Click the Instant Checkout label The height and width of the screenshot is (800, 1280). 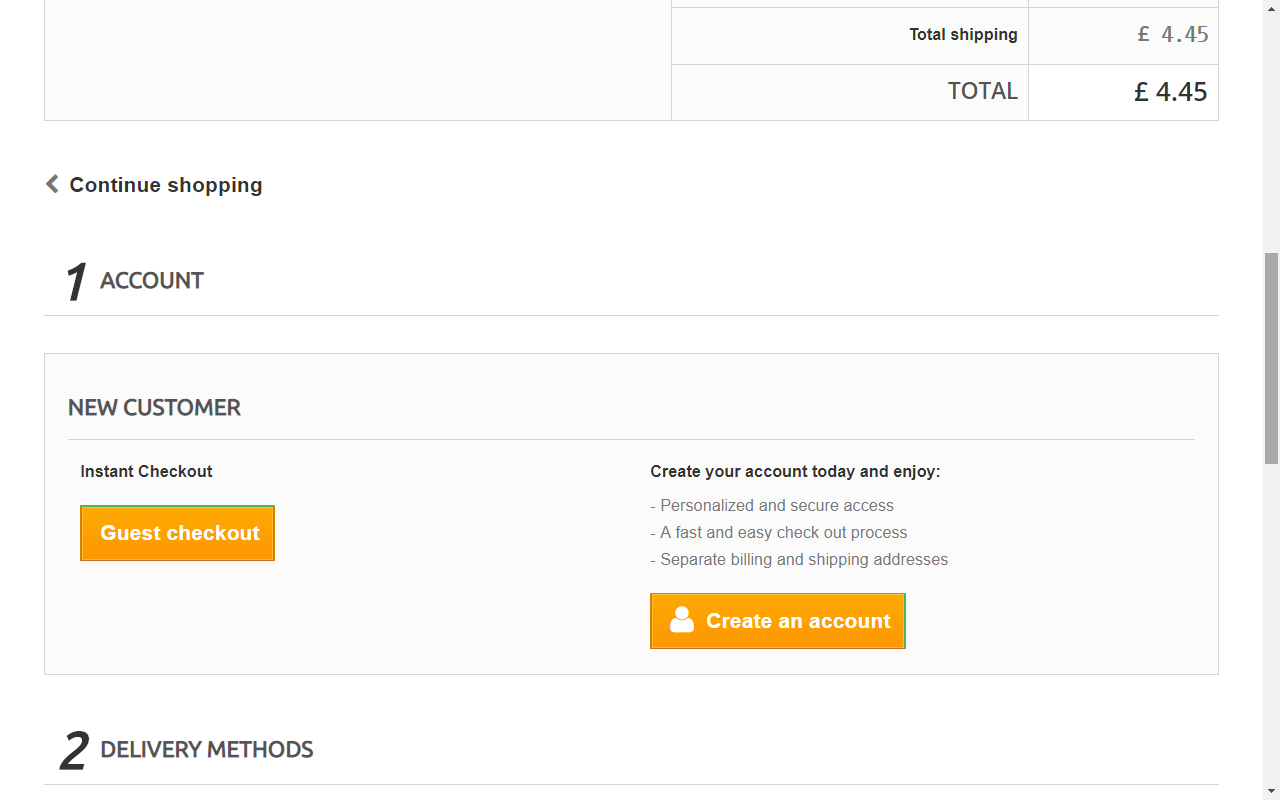point(146,471)
